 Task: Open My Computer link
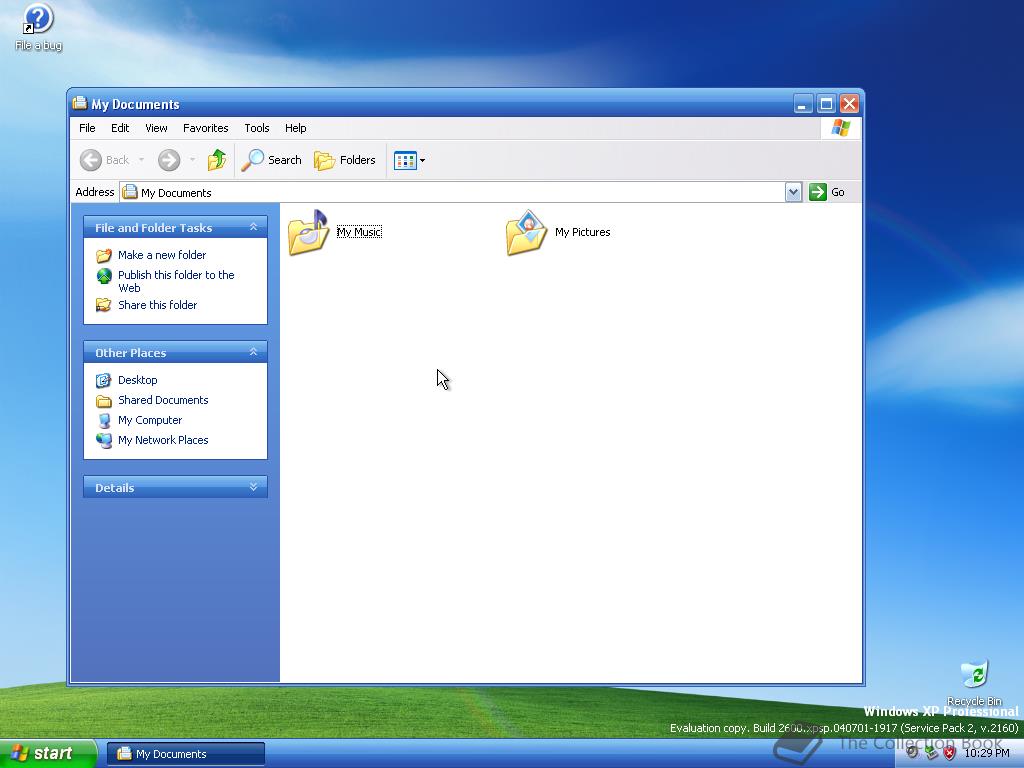tap(150, 420)
